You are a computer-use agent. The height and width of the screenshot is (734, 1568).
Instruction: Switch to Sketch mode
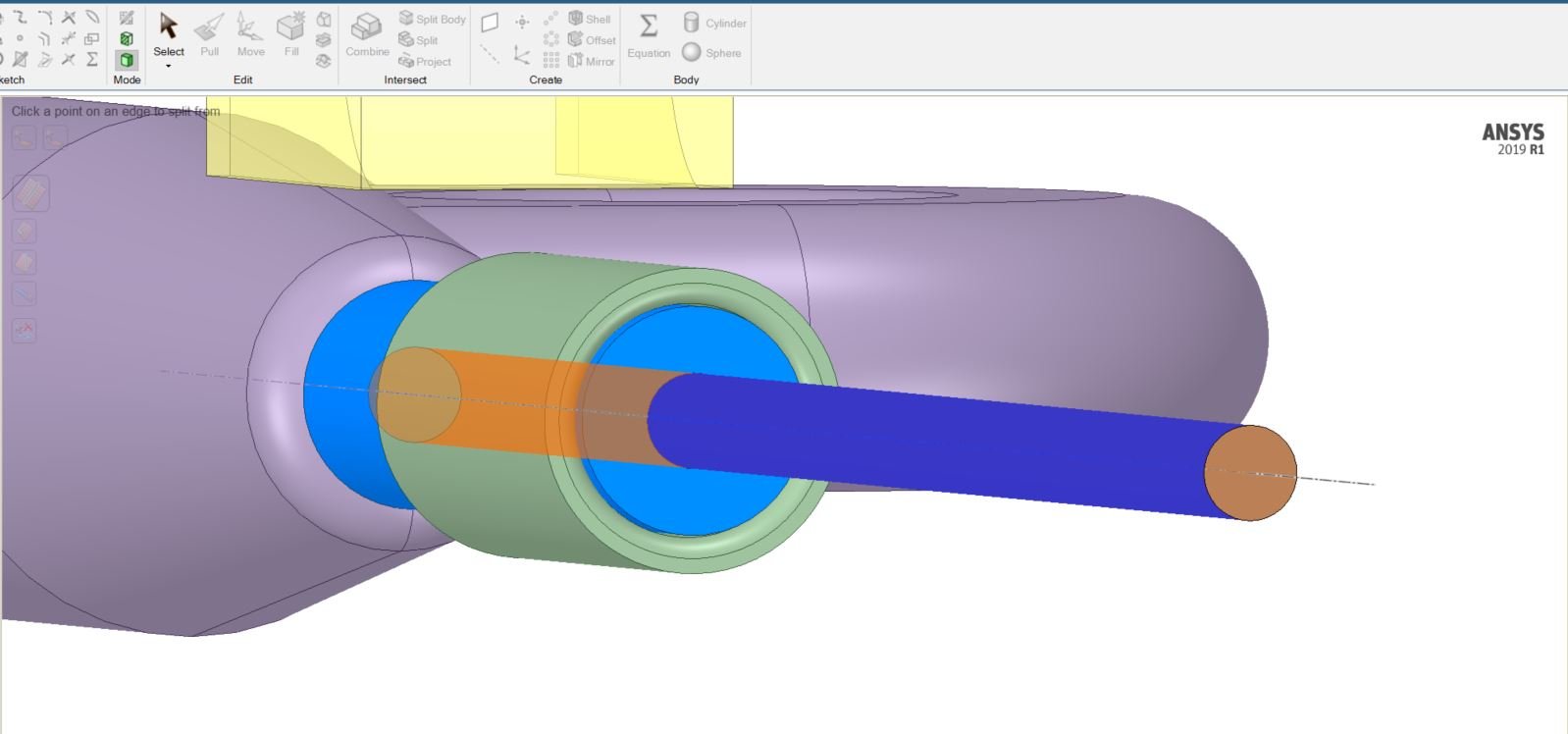coord(127,18)
